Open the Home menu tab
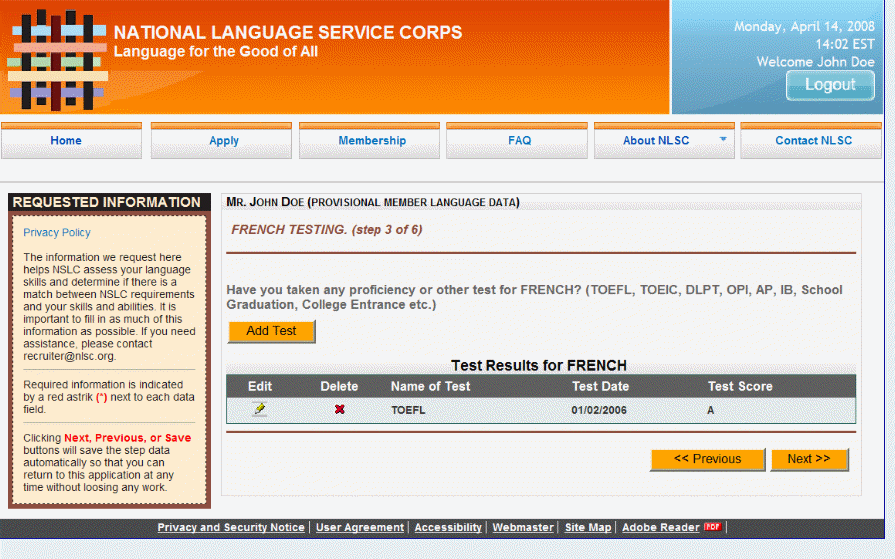Image resolution: width=895 pixels, height=559 pixels. click(71, 140)
